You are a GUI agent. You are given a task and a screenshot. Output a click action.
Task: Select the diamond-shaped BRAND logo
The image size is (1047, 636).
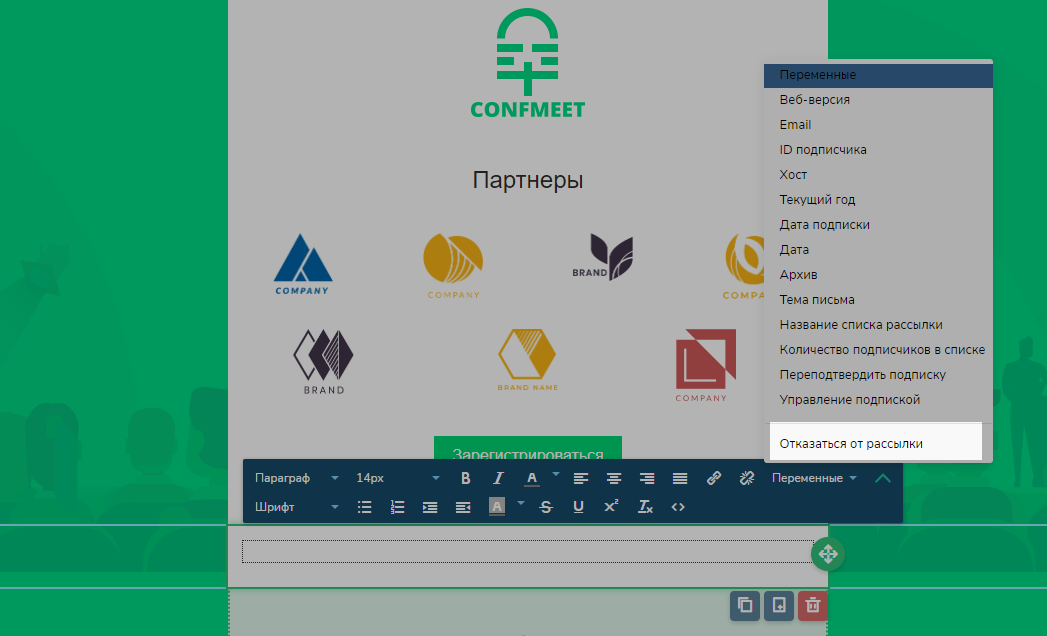pyautogui.click(x=324, y=362)
